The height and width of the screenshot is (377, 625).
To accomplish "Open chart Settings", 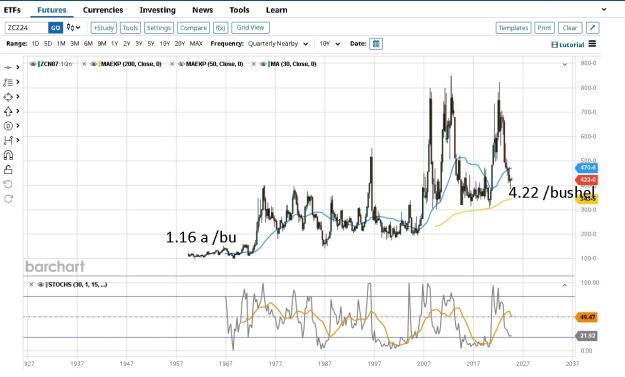I will pos(159,28).
